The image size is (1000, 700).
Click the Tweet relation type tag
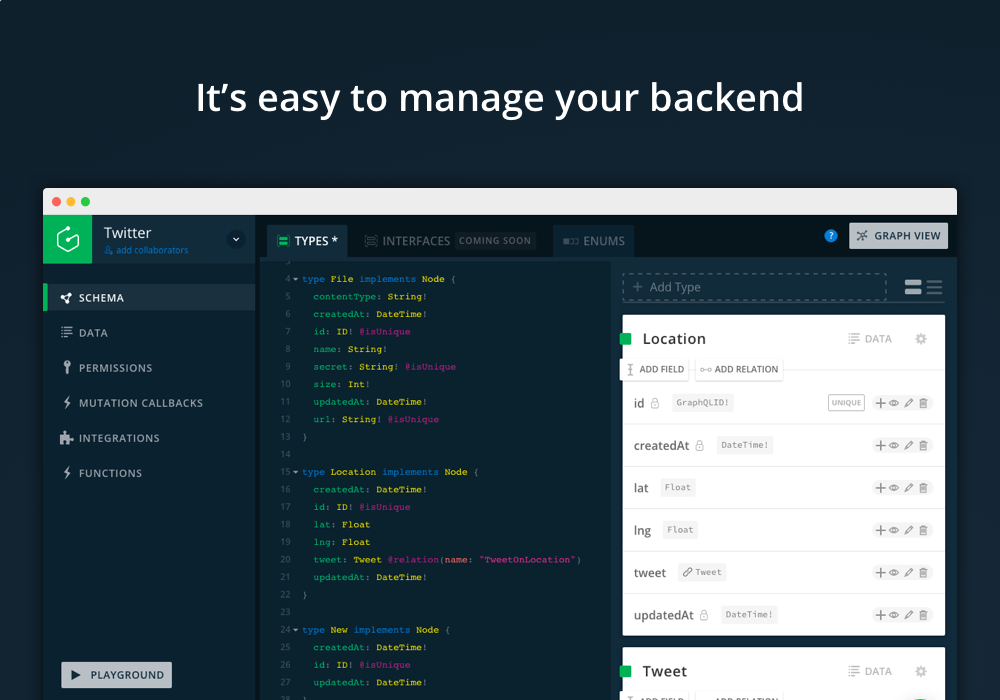[702, 572]
